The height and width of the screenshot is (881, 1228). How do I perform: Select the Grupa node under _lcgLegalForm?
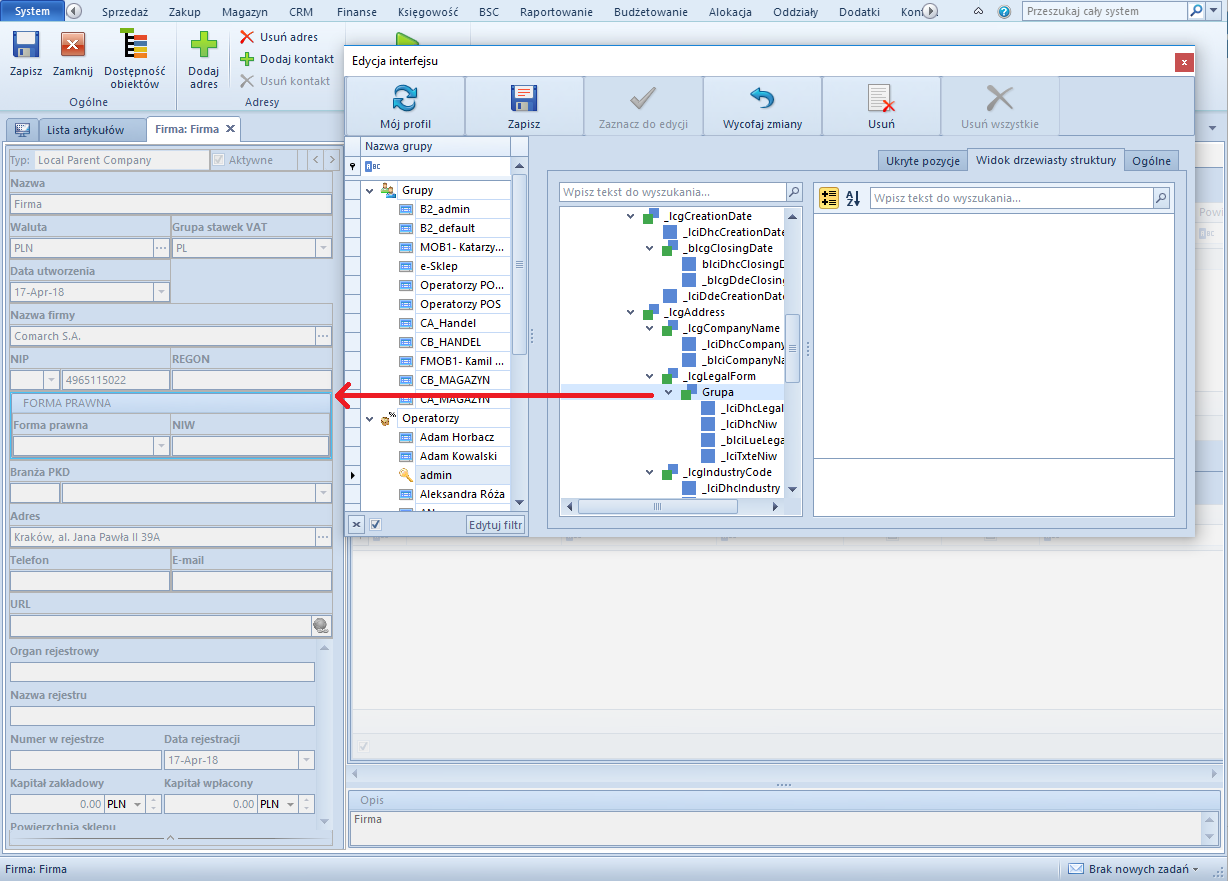pyautogui.click(x=717, y=392)
